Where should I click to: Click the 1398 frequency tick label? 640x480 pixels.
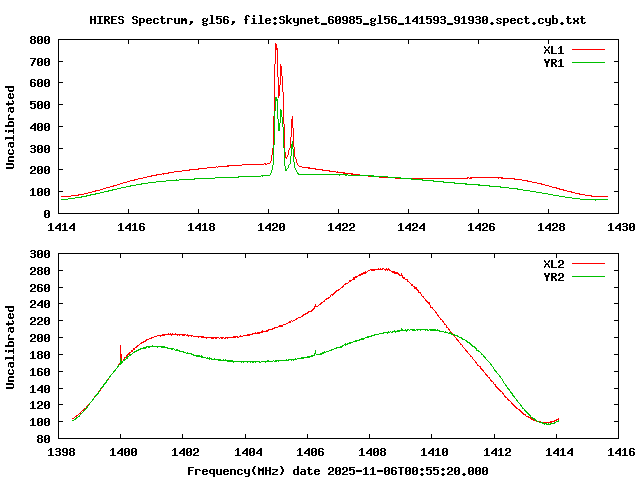pos(61,452)
